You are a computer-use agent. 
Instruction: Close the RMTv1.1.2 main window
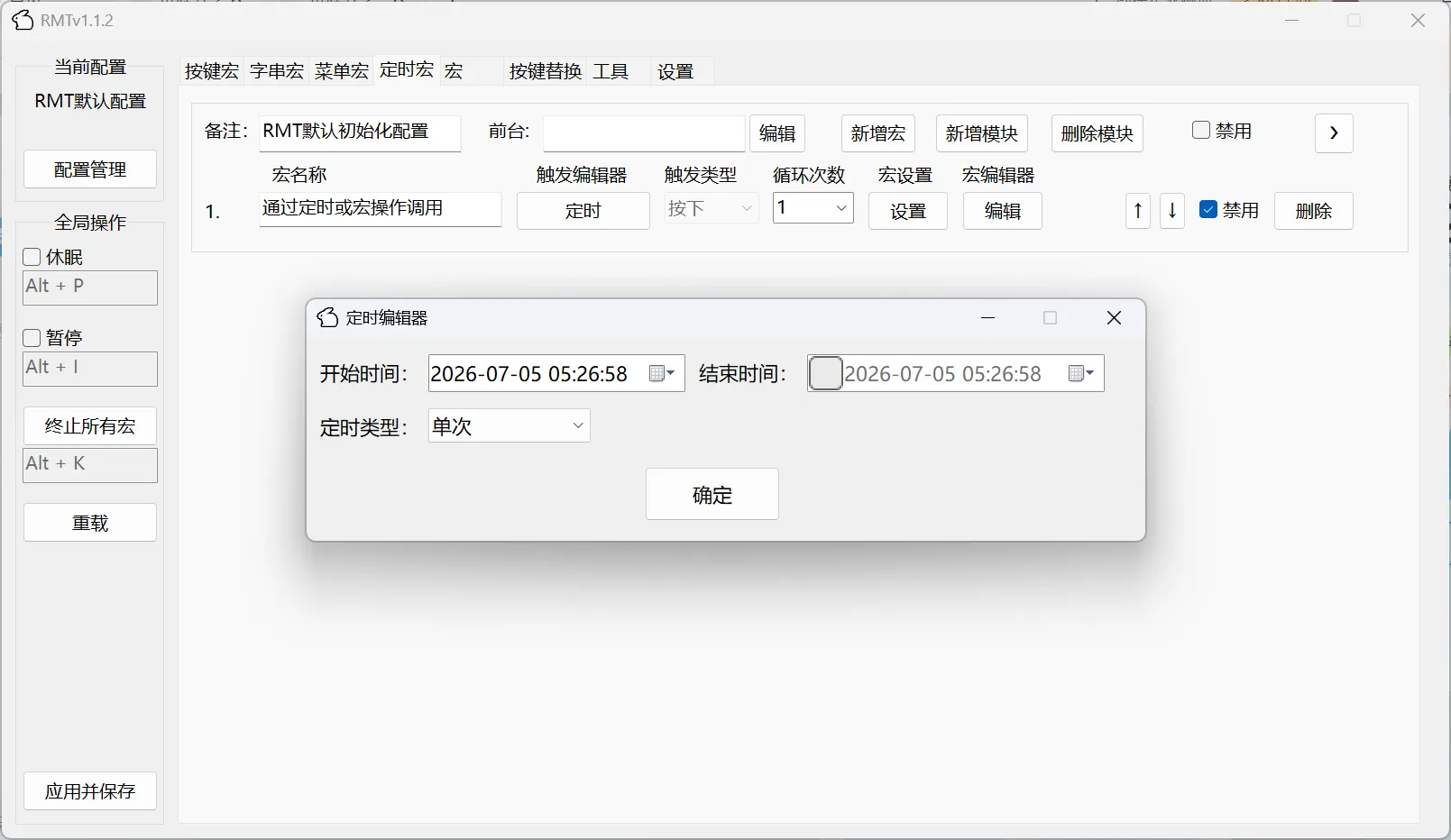1418,21
